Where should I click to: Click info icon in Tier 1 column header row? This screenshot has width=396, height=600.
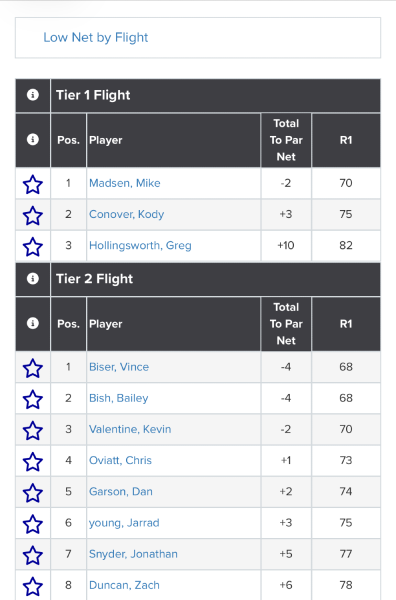coord(33,140)
